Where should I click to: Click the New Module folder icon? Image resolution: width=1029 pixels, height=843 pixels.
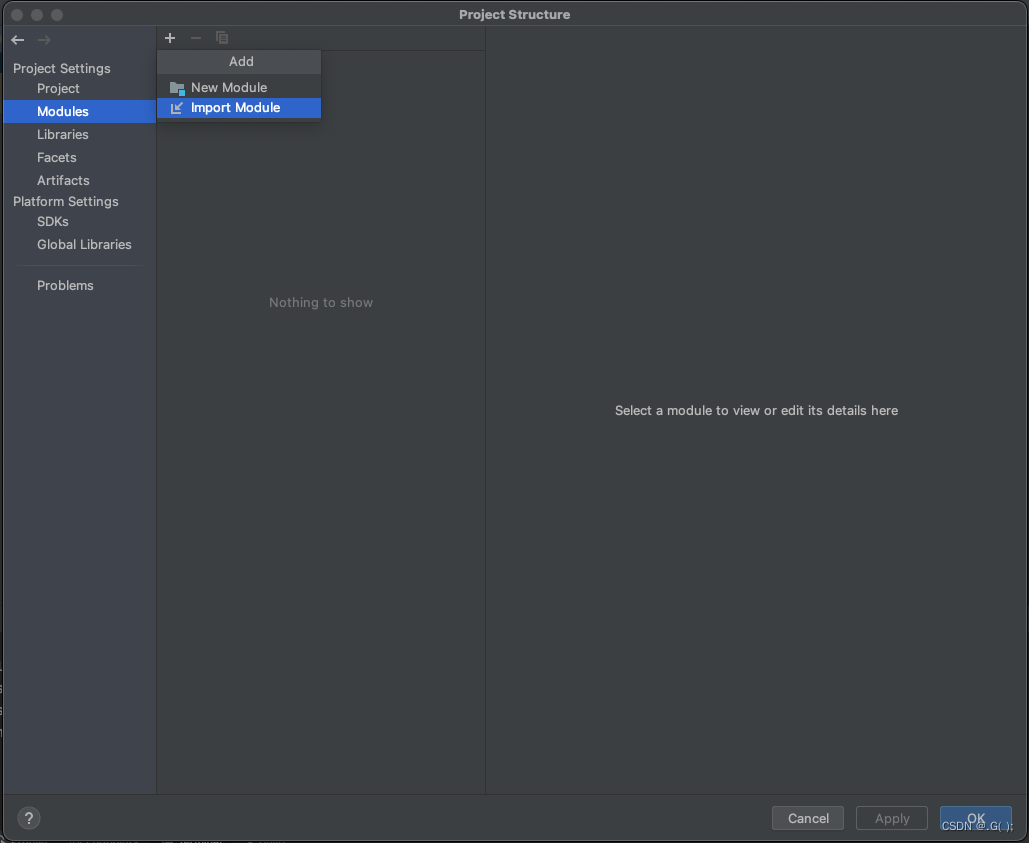177,88
